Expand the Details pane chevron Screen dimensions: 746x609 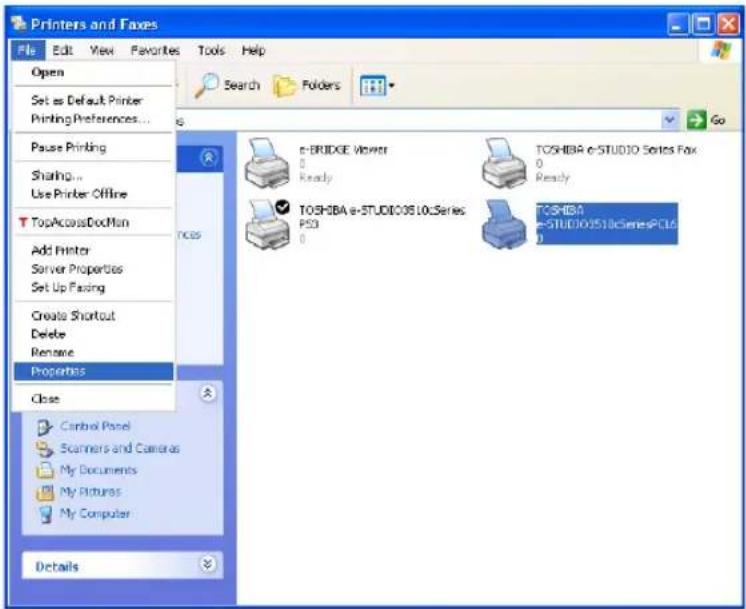207,565
